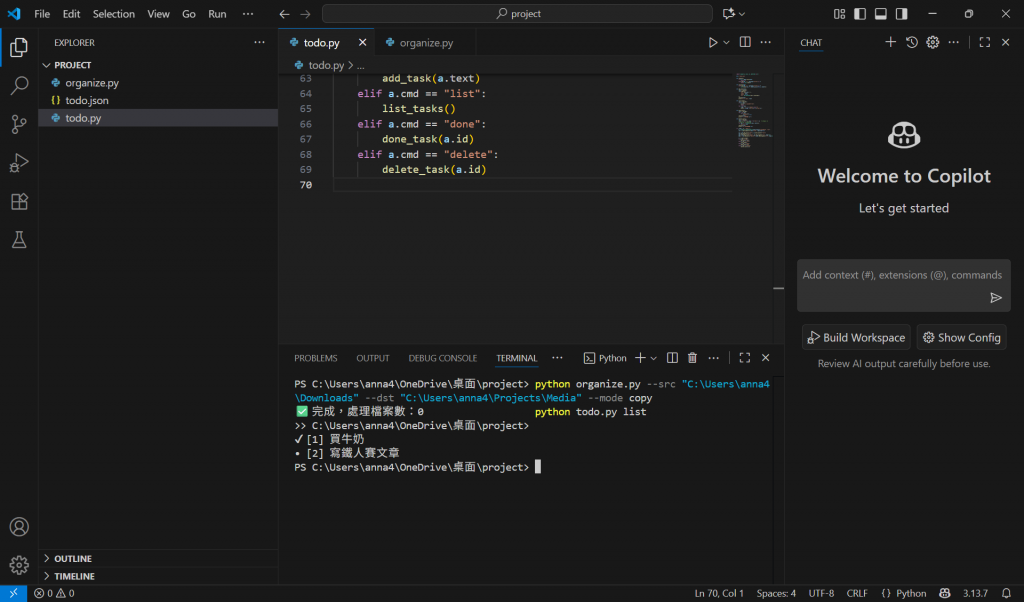Open the Search view in activity bar
1024x602 pixels.
point(19,86)
